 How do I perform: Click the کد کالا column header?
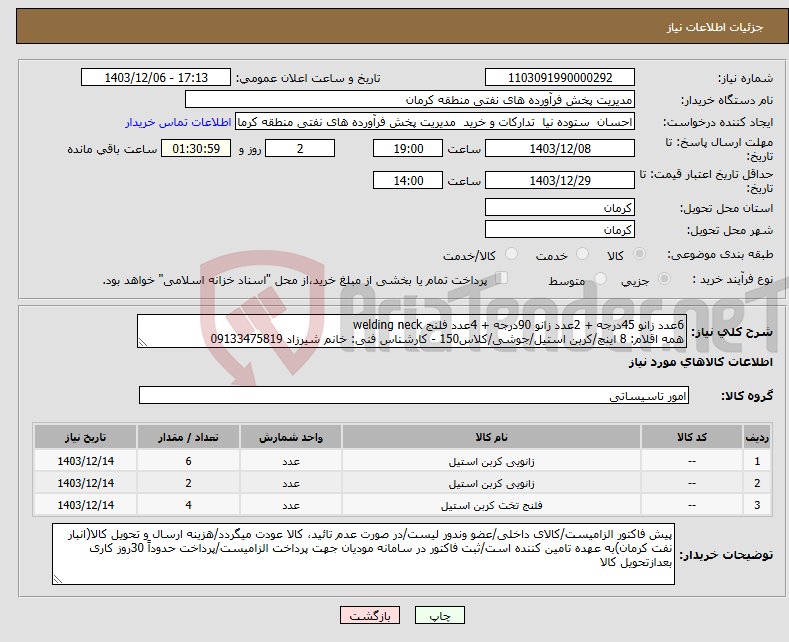[692, 437]
